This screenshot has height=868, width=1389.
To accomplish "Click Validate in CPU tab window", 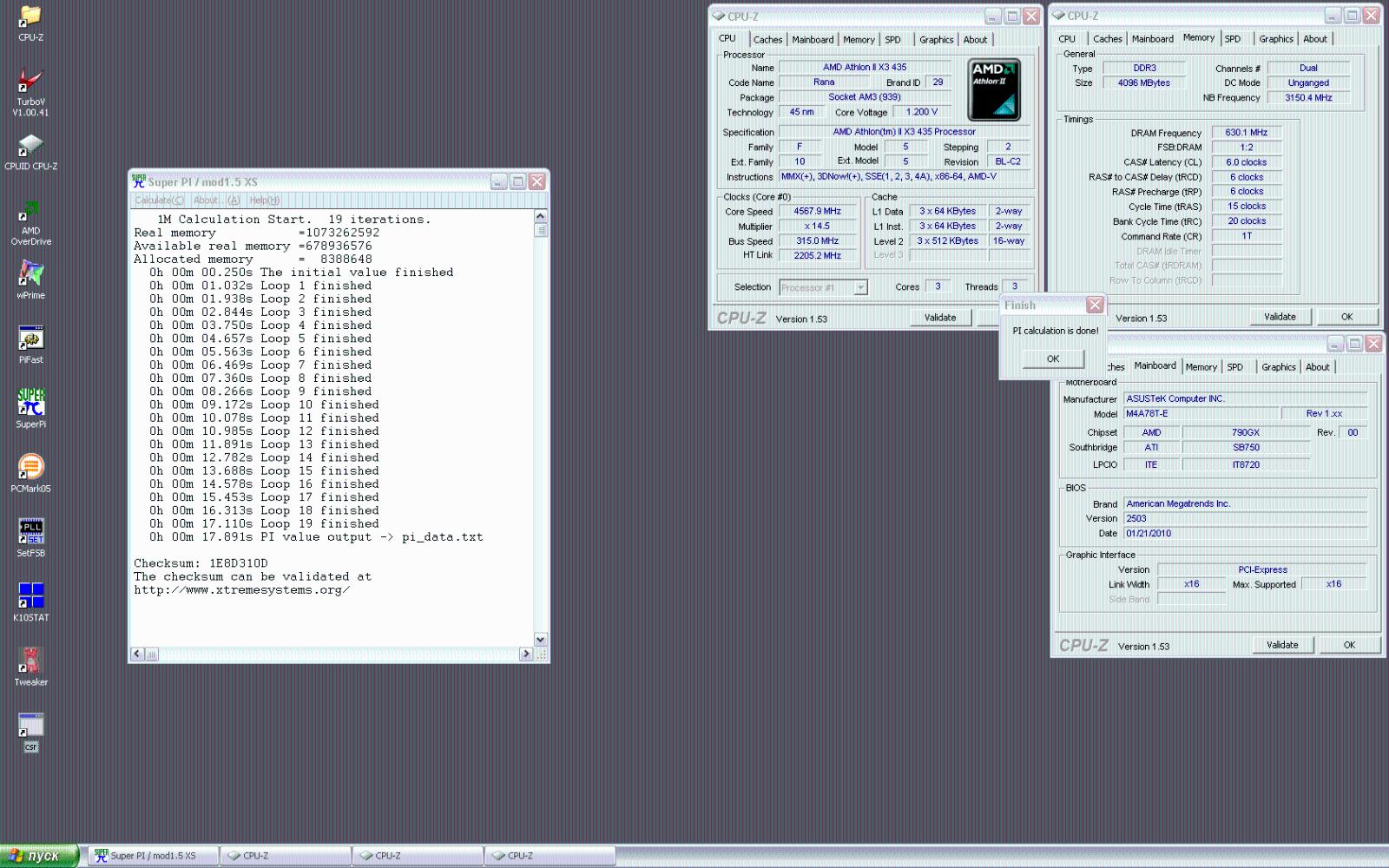I will tap(940, 318).
